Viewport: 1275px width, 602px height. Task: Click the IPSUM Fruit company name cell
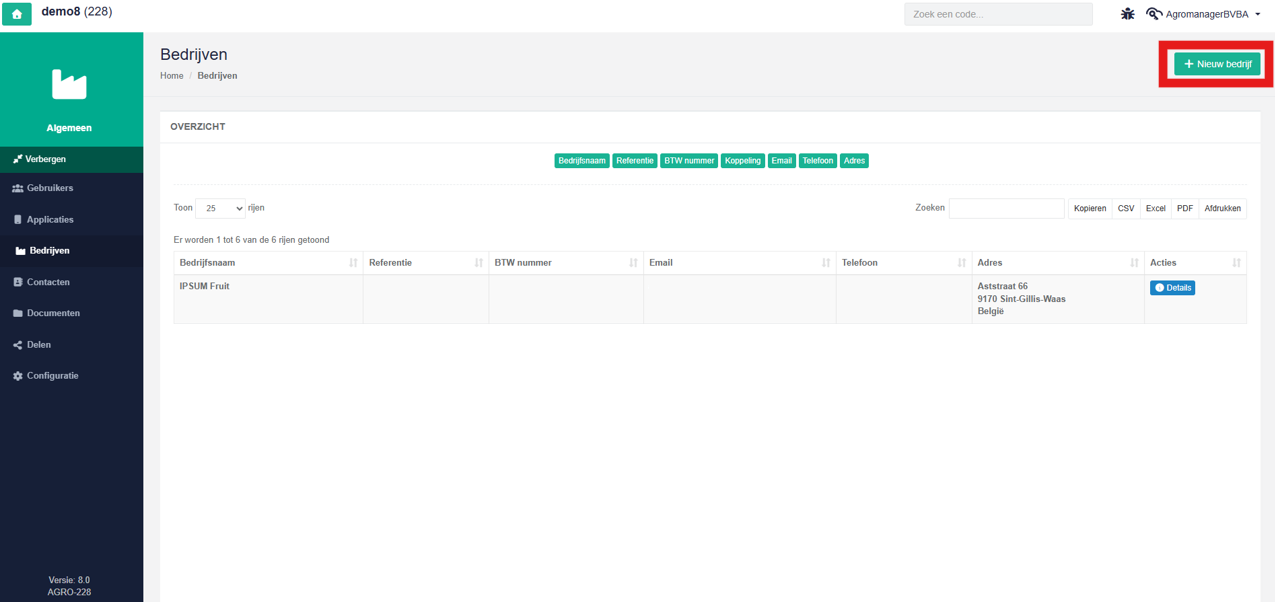268,299
